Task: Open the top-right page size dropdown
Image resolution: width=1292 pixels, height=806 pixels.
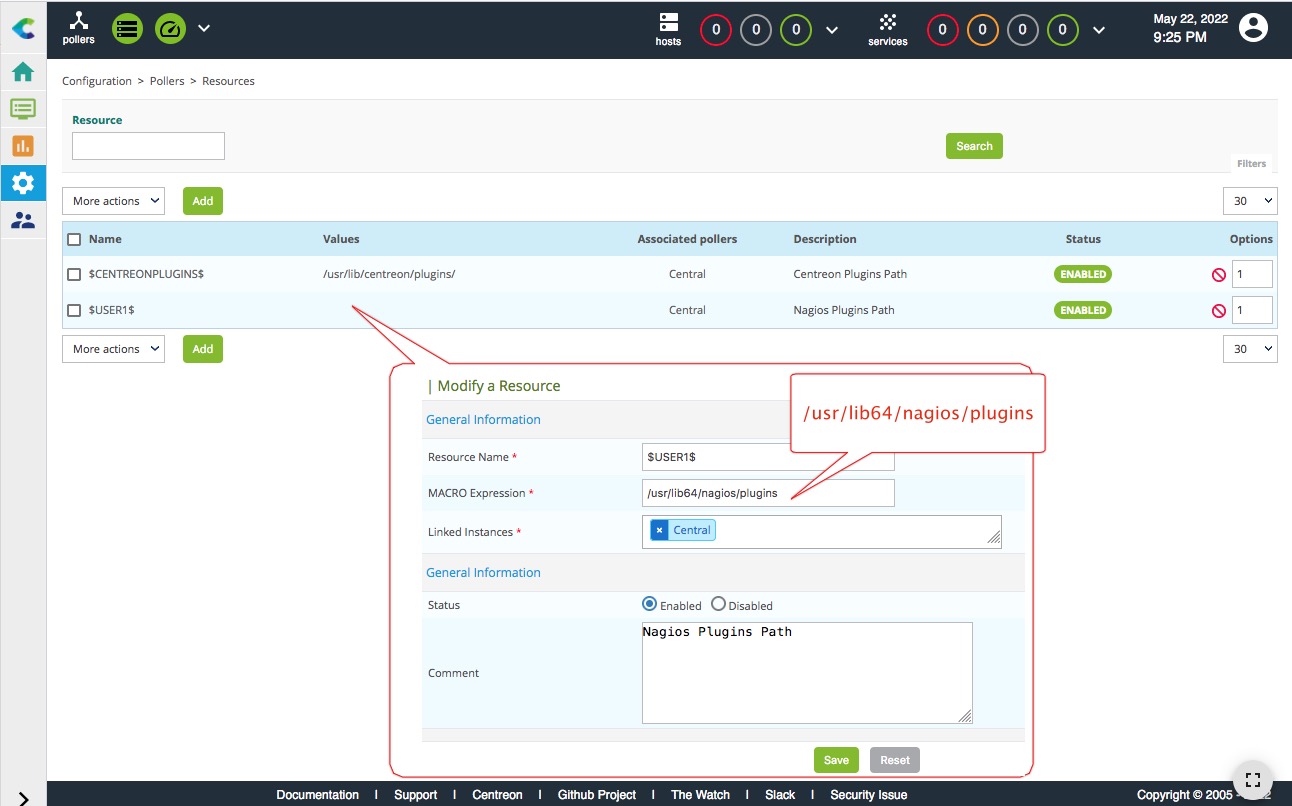Action: pos(1250,201)
